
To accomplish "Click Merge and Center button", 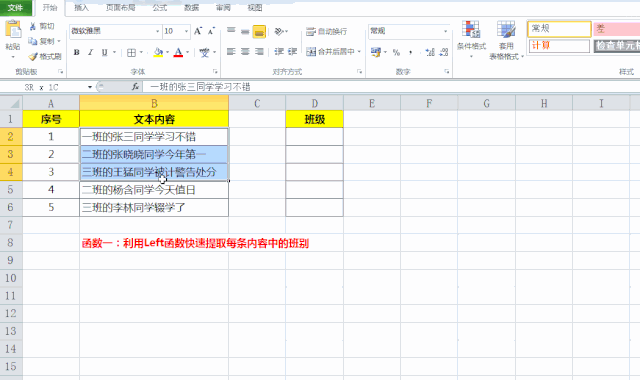I will click(331, 52).
